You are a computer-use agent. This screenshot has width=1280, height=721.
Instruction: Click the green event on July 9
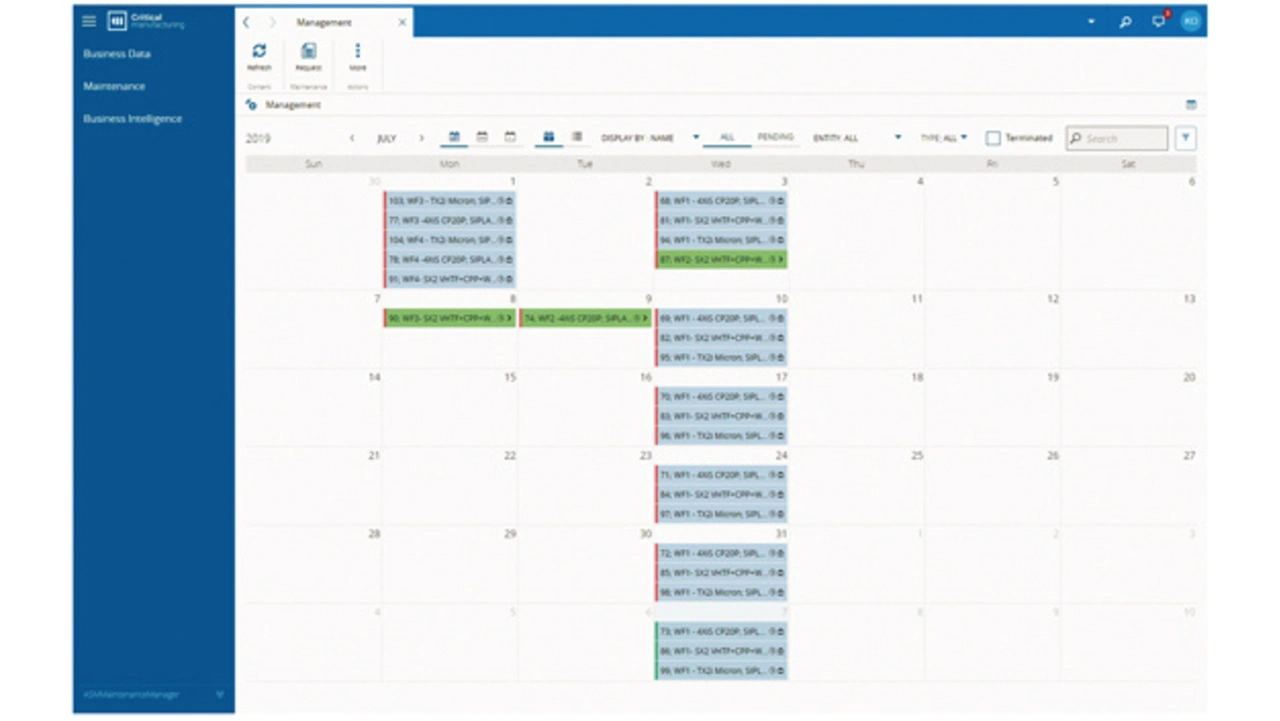pos(585,318)
